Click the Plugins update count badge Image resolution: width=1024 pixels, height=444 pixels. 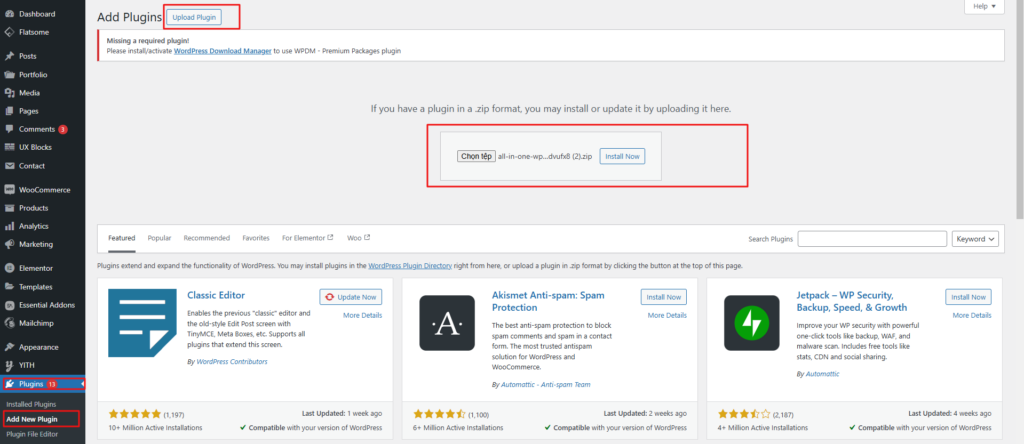click(52, 384)
